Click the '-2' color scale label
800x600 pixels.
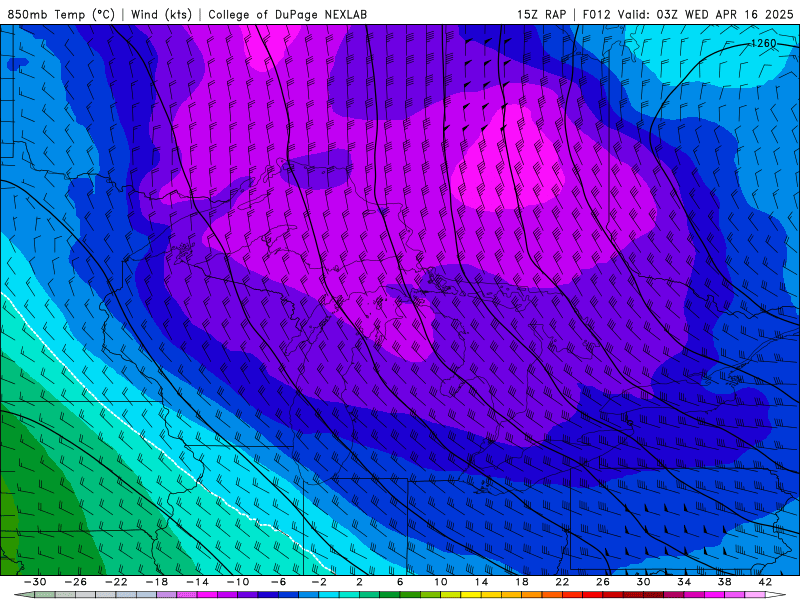click(x=319, y=582)
